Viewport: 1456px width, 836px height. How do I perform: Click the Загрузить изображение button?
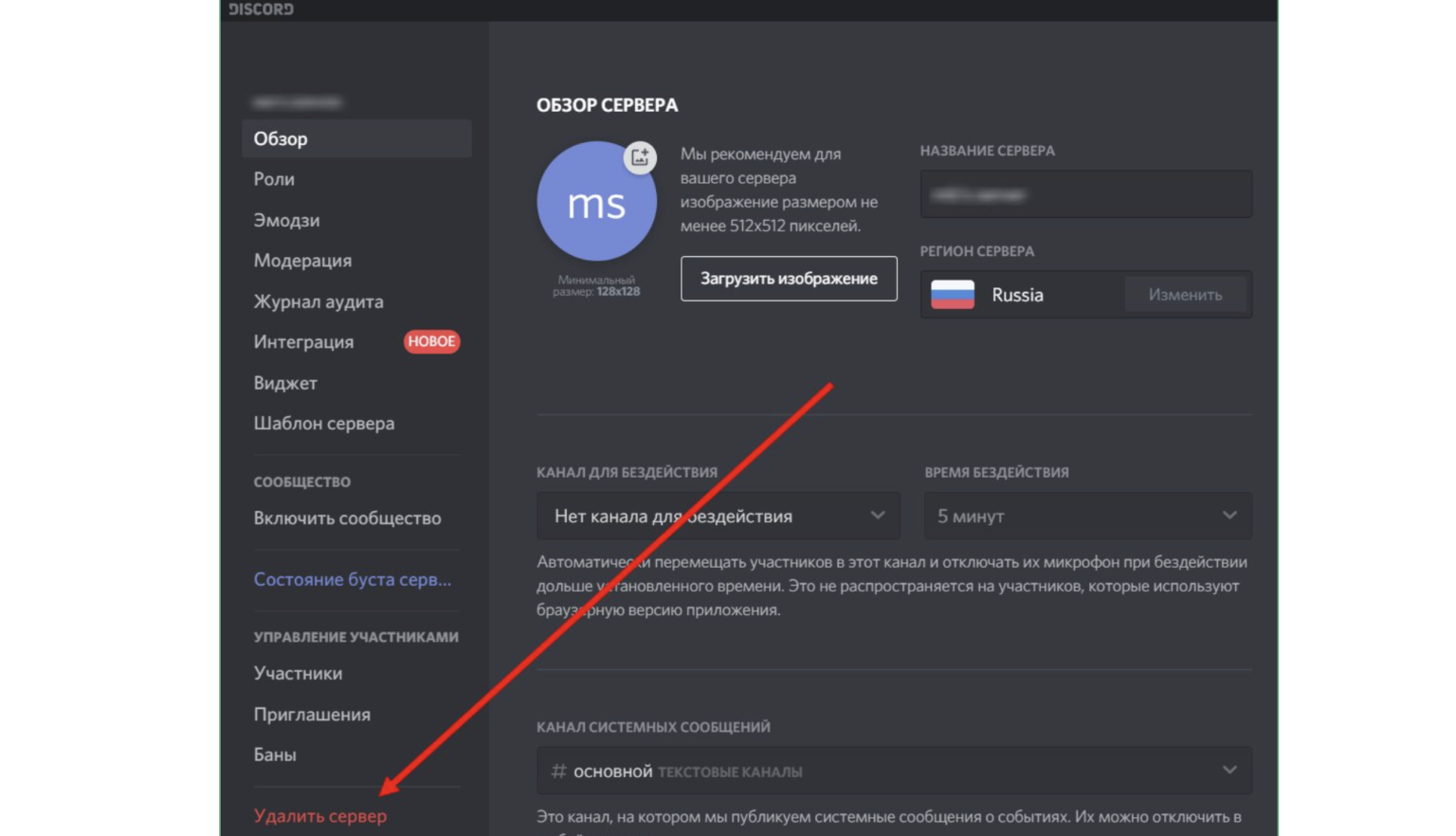tap(789, 279)
